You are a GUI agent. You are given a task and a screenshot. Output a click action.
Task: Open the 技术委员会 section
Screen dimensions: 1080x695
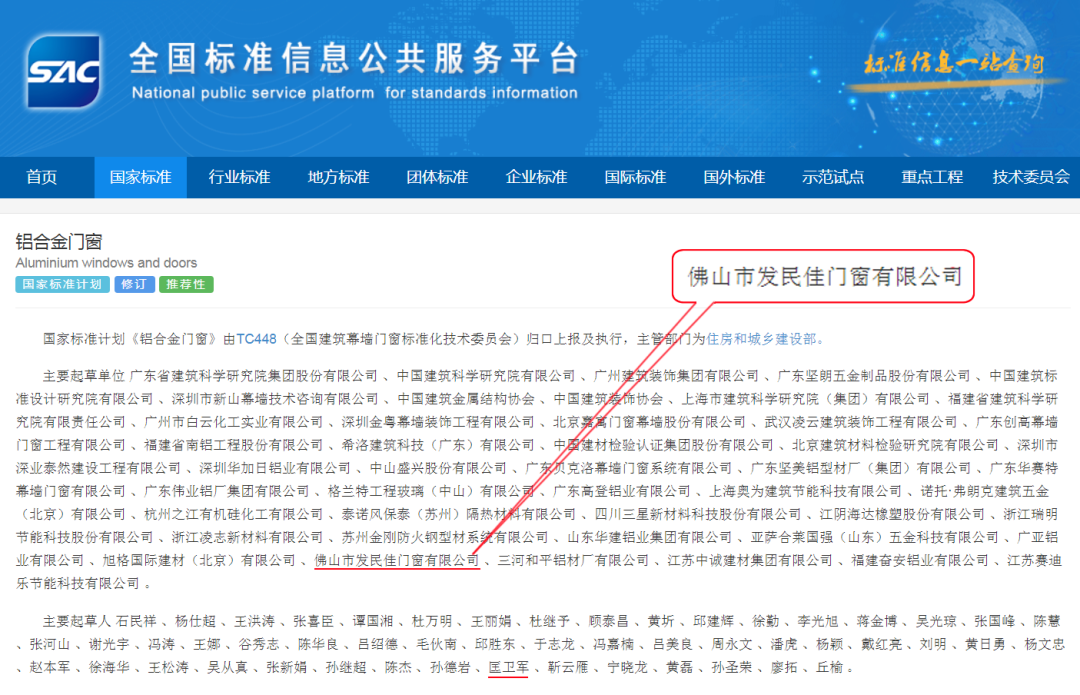coord(1031,177)
